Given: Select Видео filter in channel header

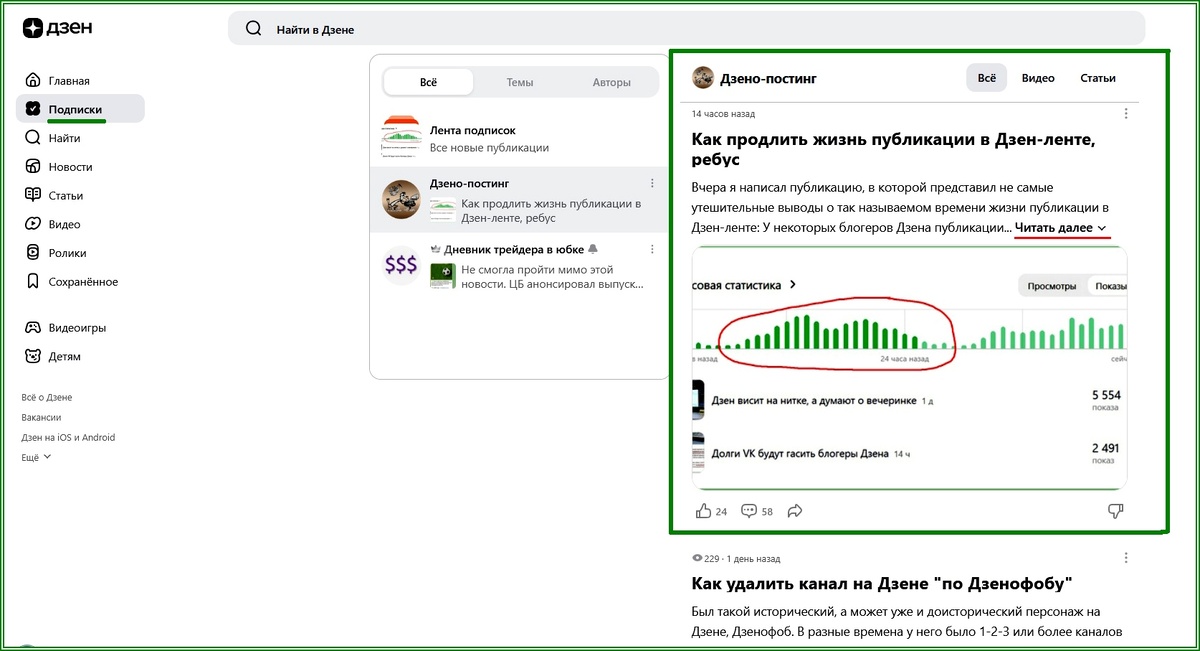Looking at the screenshot, I should [x=1038, y=78].
